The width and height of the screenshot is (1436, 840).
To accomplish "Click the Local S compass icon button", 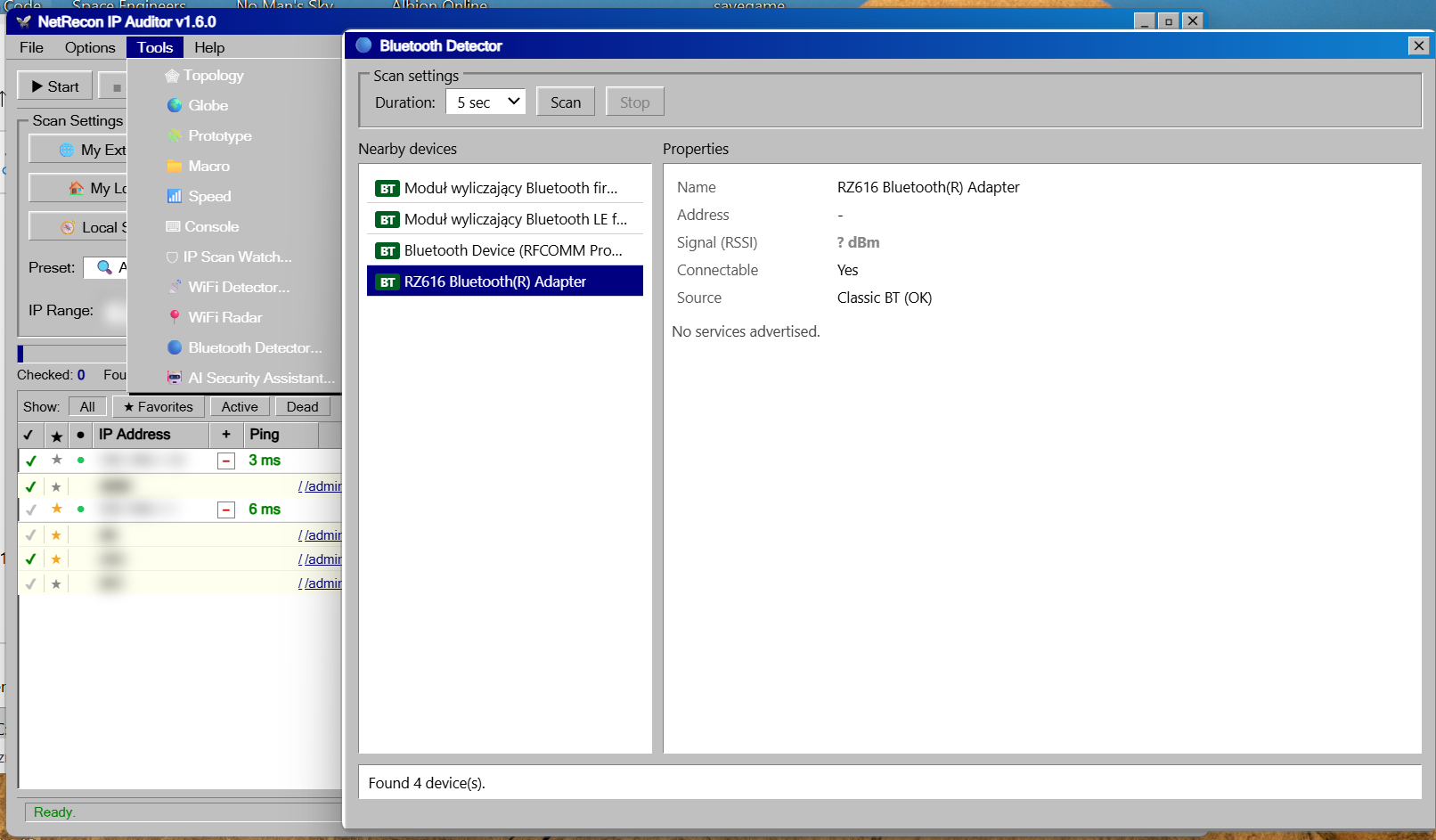I will [x=78, y=227].
